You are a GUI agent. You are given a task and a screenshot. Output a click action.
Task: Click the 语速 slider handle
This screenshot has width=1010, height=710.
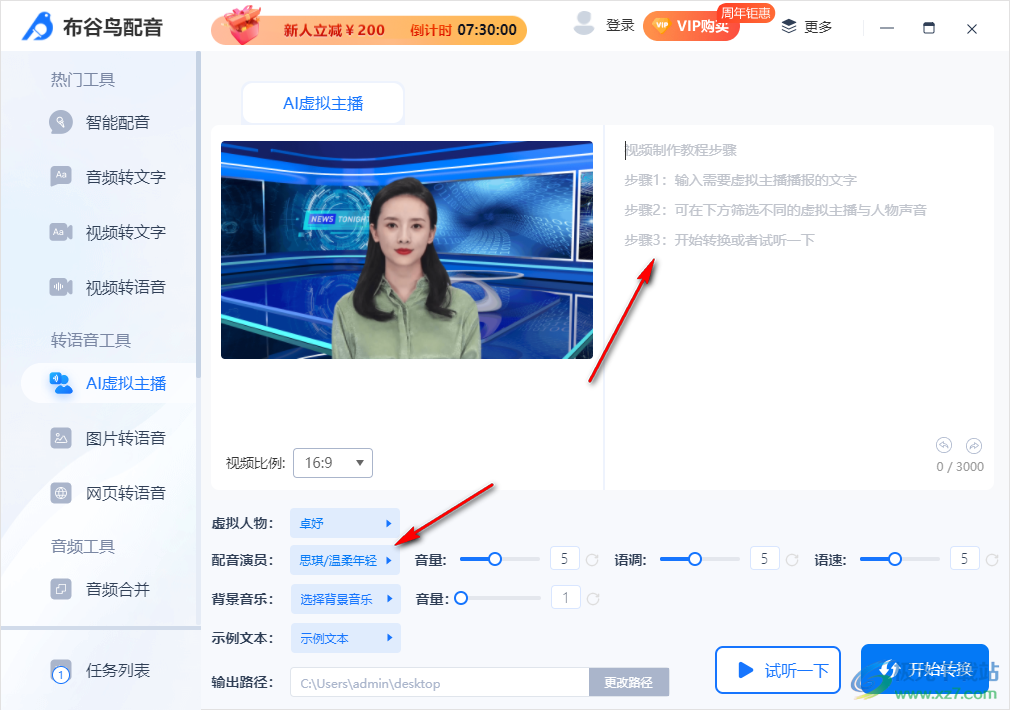[895, 559]
